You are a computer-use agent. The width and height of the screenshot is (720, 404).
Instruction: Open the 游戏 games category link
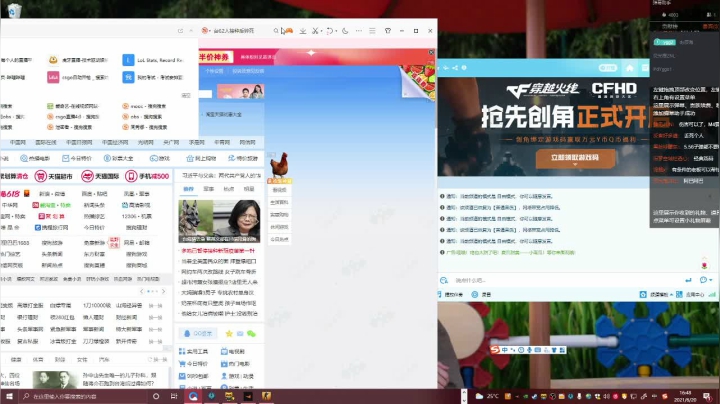tap(160, 158)
